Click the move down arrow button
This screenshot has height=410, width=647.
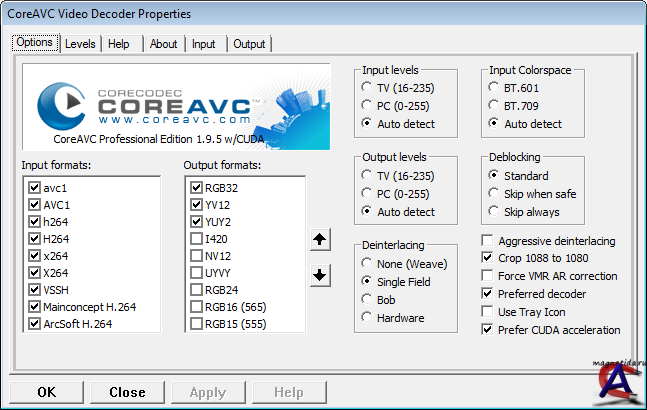(320, 275)
